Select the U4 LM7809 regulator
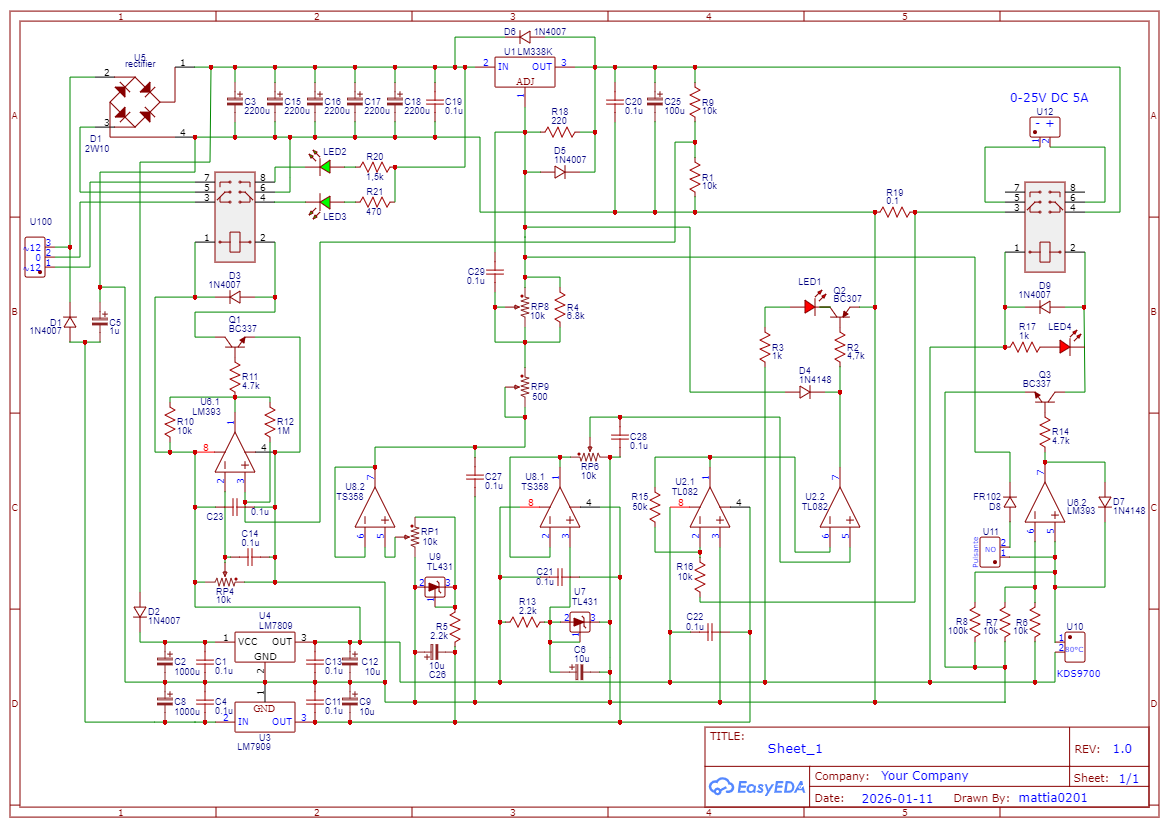Image resolution: width=1169 pixels, height=827 pixels. tap(265, 647)
